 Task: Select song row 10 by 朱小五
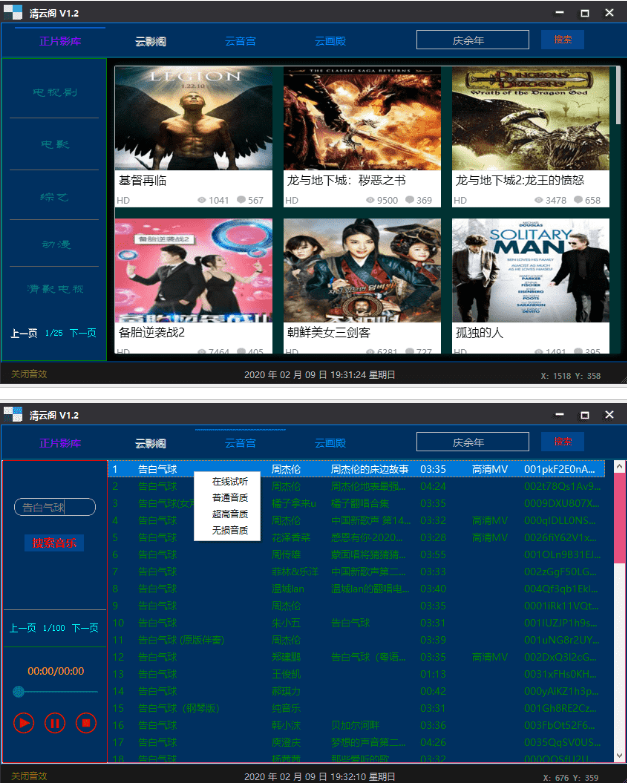(x=356, y=623)
